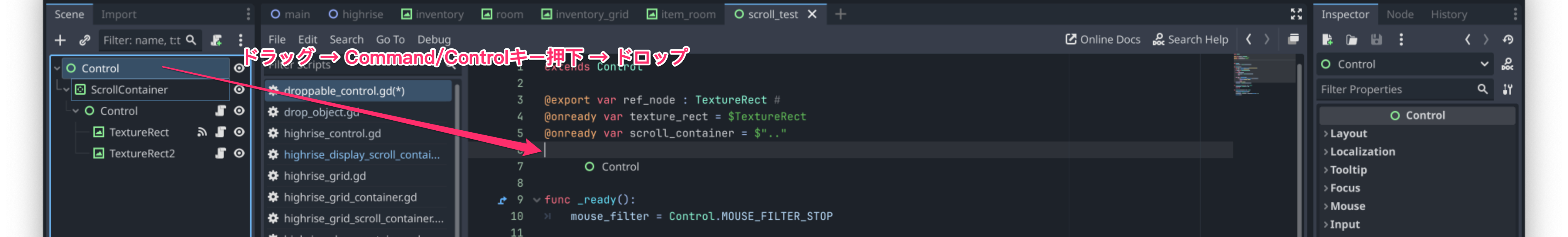
Task: Switch to the inventory_grid scene tab
Action: tap(585, 14)
